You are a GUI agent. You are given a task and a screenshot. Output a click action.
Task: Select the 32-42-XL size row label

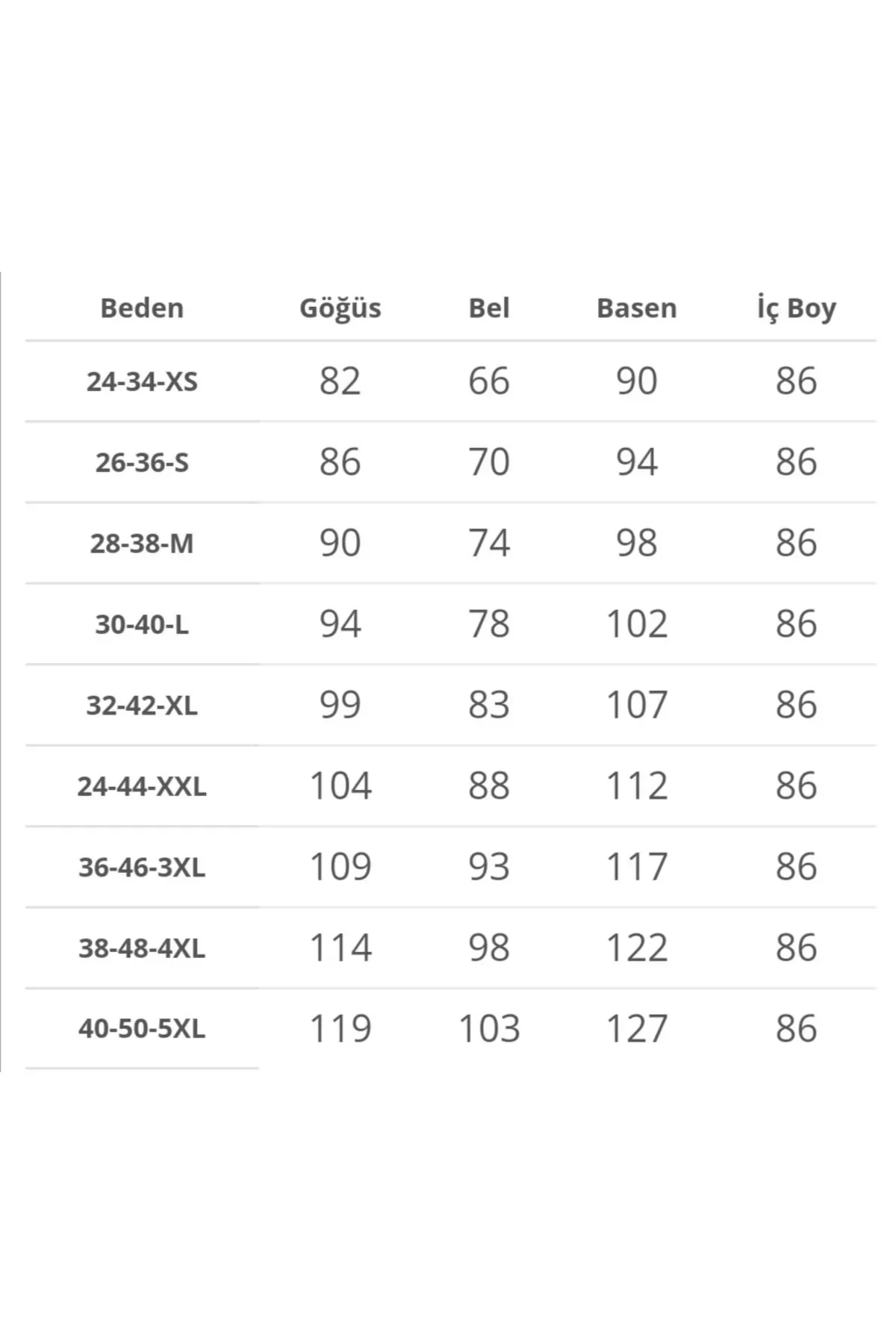(x=142, y=705)
